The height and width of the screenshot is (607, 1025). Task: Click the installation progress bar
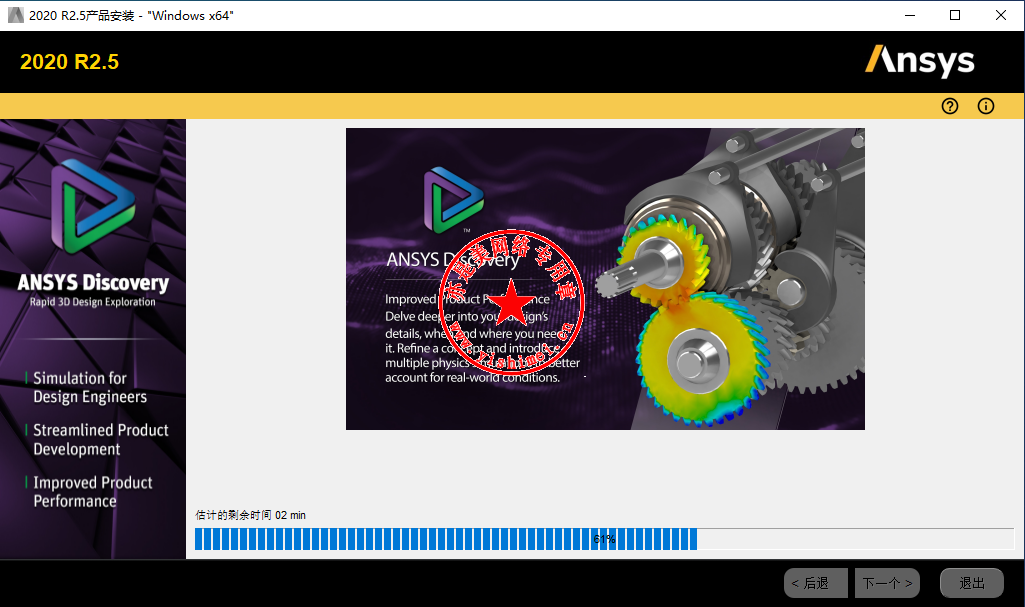(x=604, y=539)
